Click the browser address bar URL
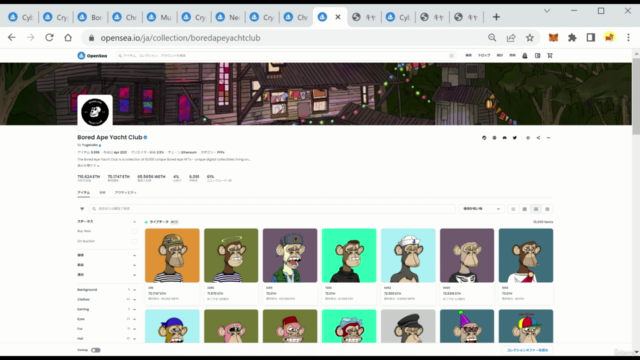This screenshot has height=360, width=640. [x=180, y=38]
